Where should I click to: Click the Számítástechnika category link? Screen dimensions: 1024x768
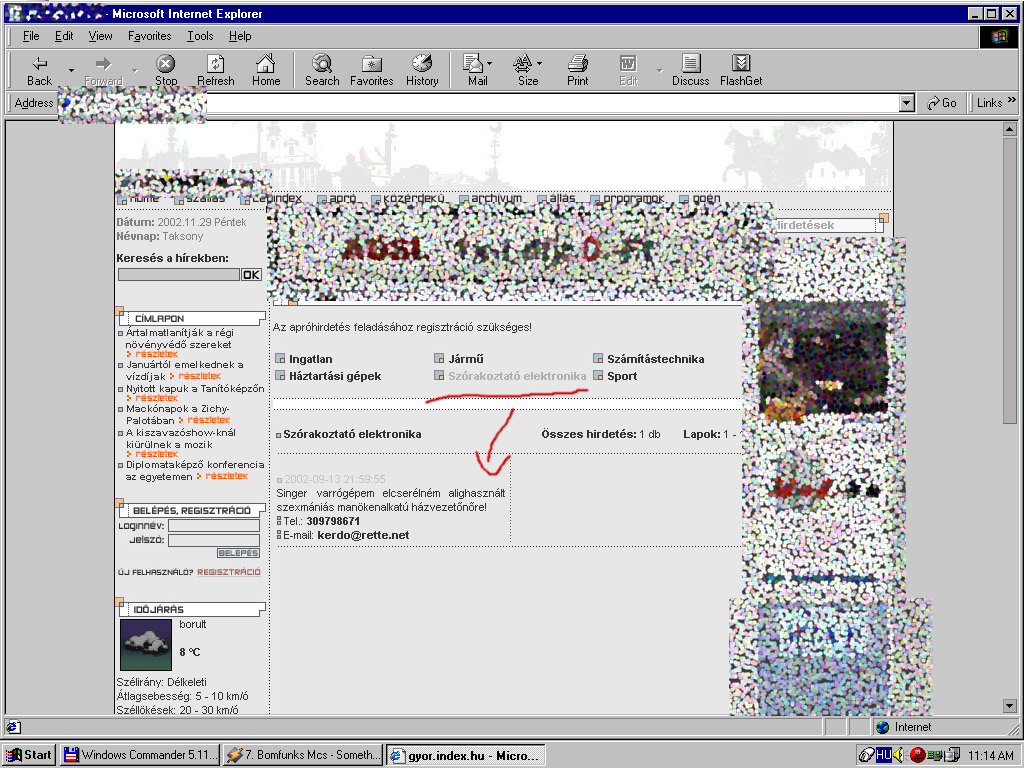point(655,359)
